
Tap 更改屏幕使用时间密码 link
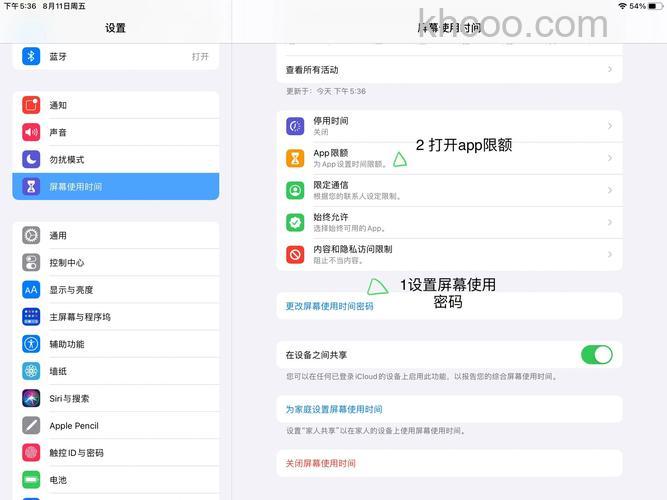[x=329, y=306]
